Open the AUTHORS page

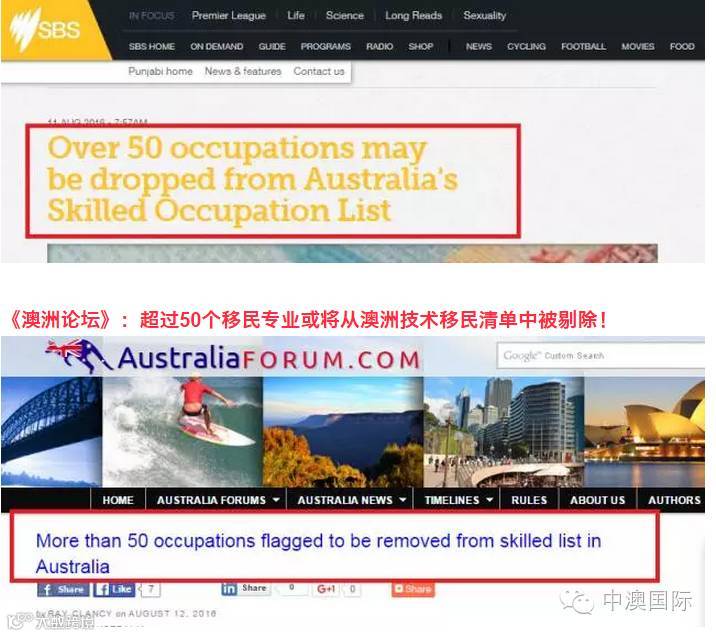672,500
